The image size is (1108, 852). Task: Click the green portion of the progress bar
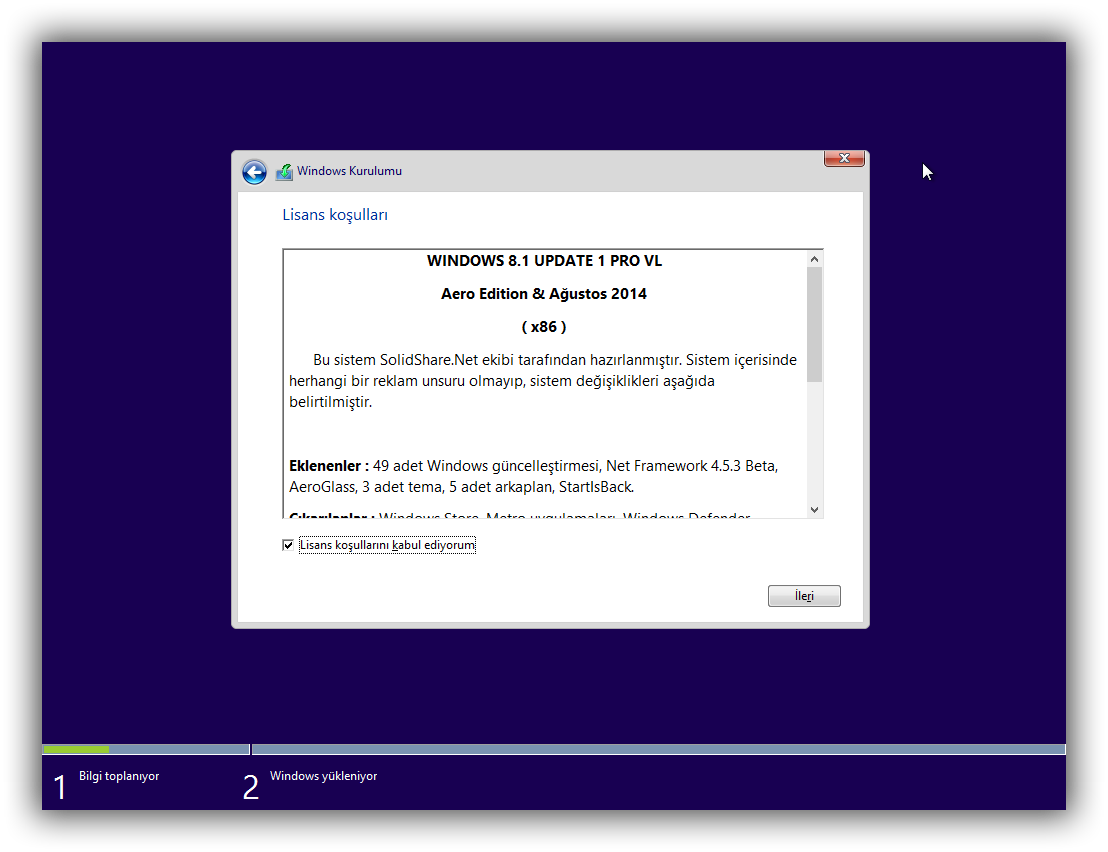point(76,749)
